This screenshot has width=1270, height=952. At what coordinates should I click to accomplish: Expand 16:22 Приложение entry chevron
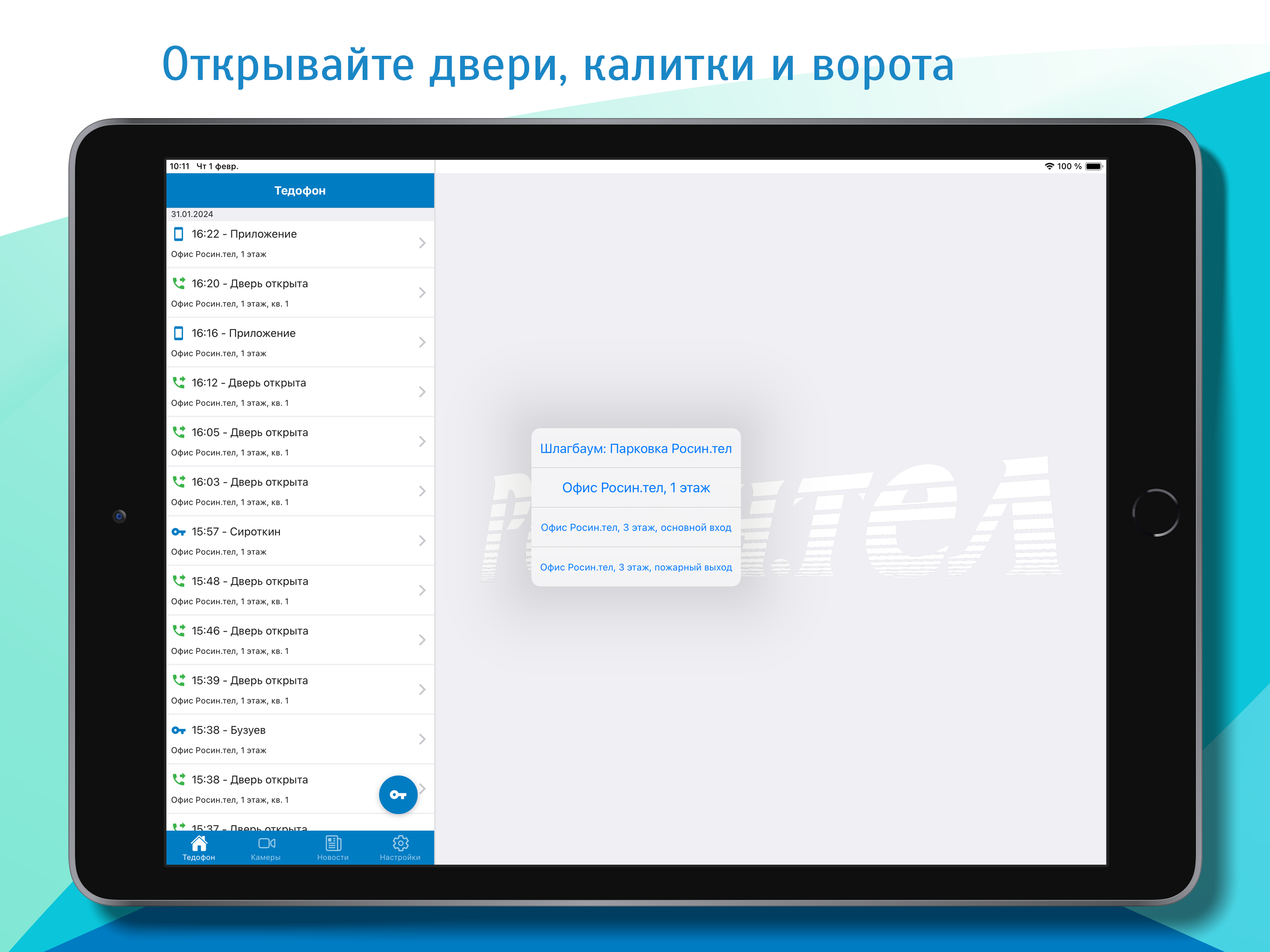coord(422,244)
